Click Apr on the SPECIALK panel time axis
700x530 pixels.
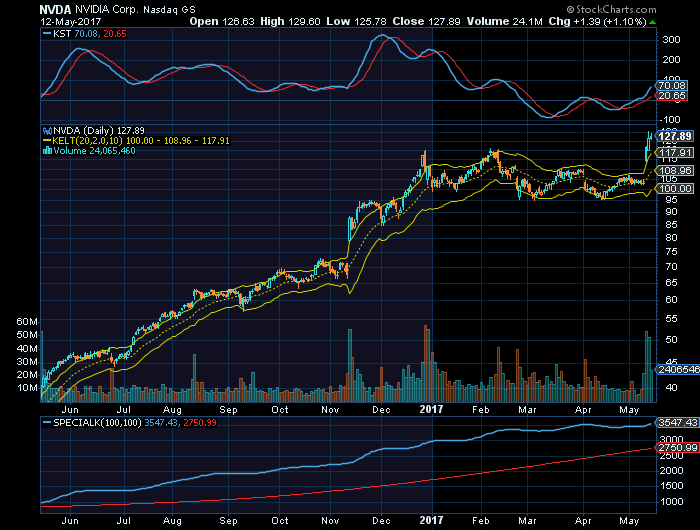583,521
